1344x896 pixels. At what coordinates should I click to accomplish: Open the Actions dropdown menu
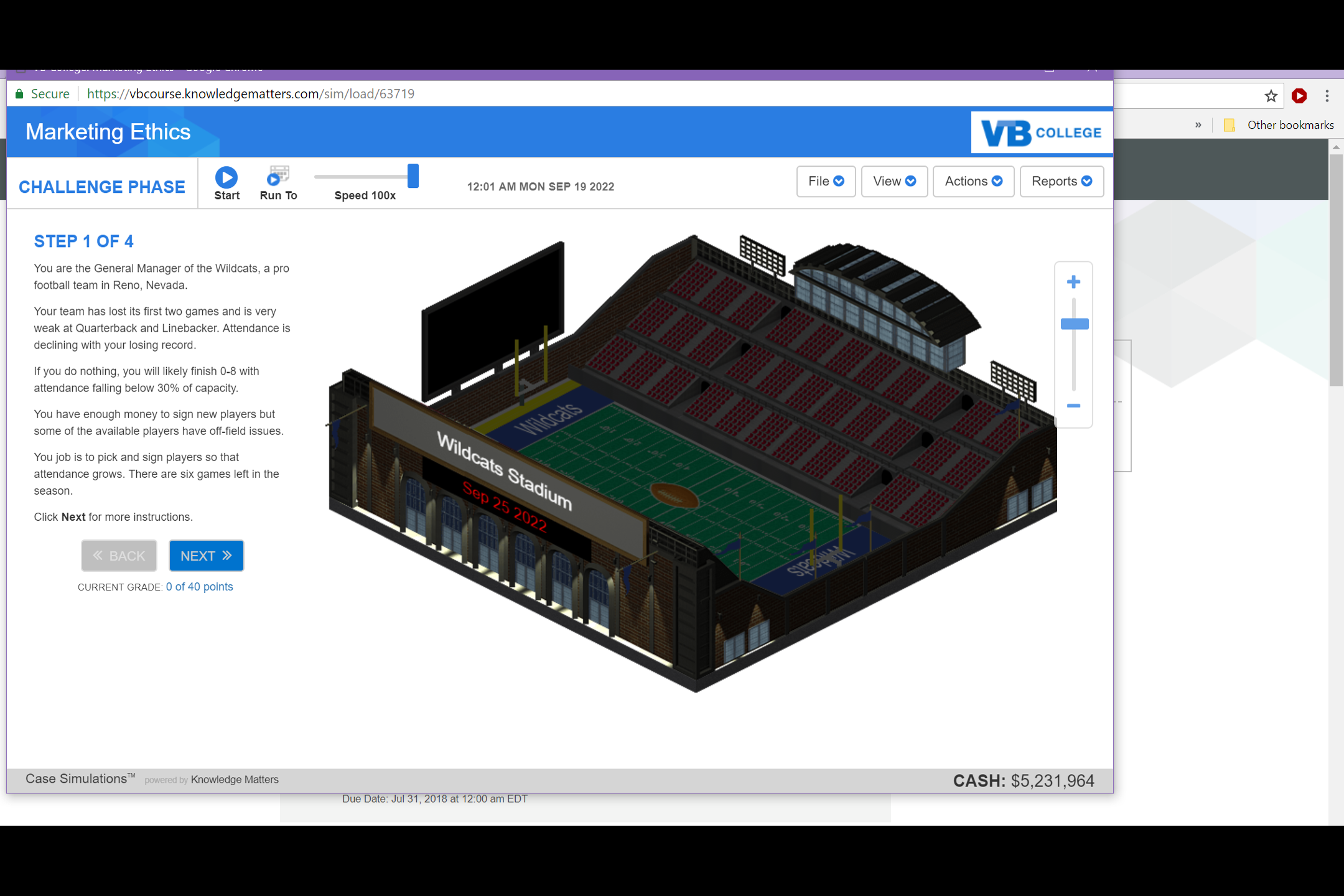click(973, 181)
